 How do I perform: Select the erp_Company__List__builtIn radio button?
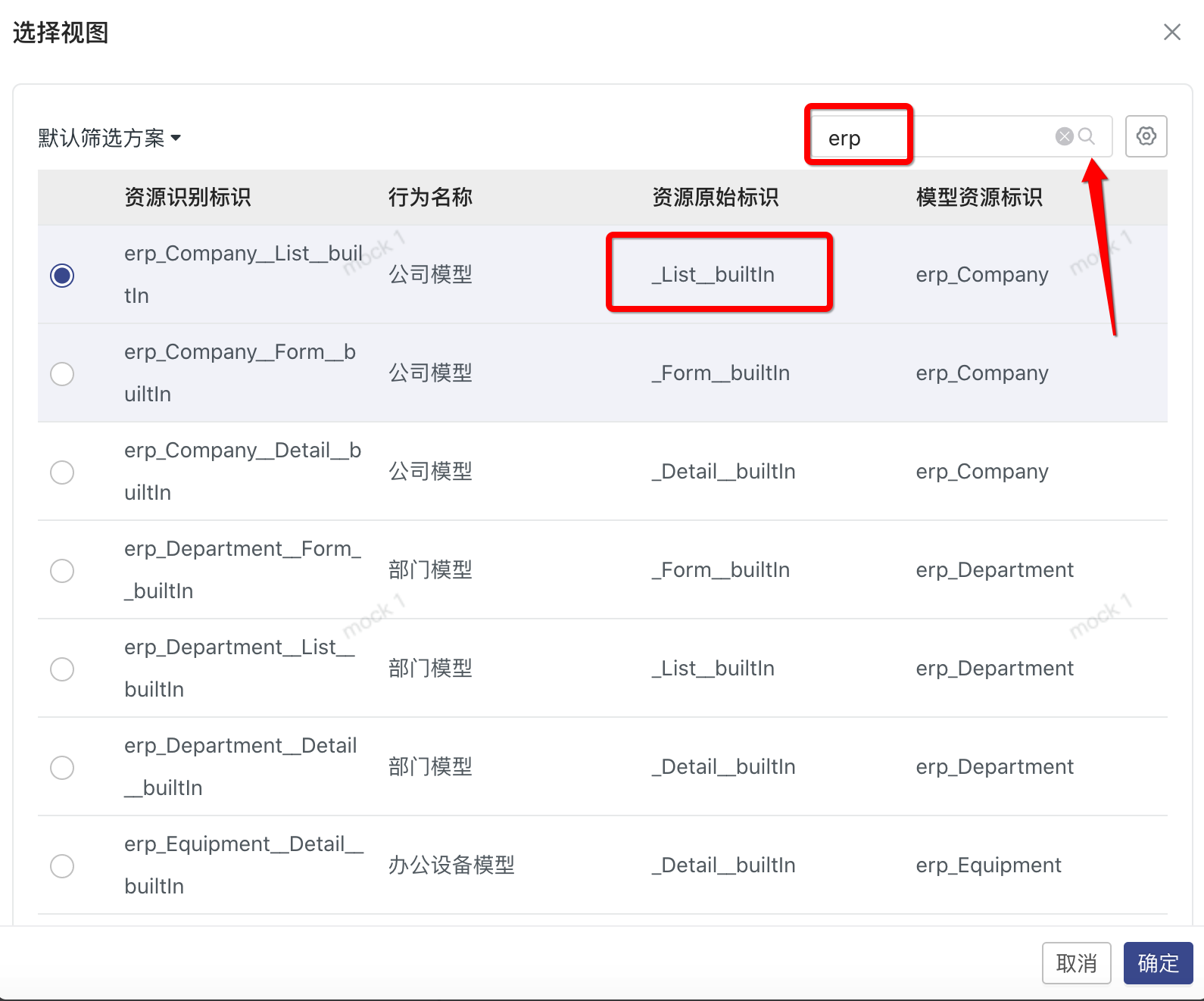(x=62, y=275)
